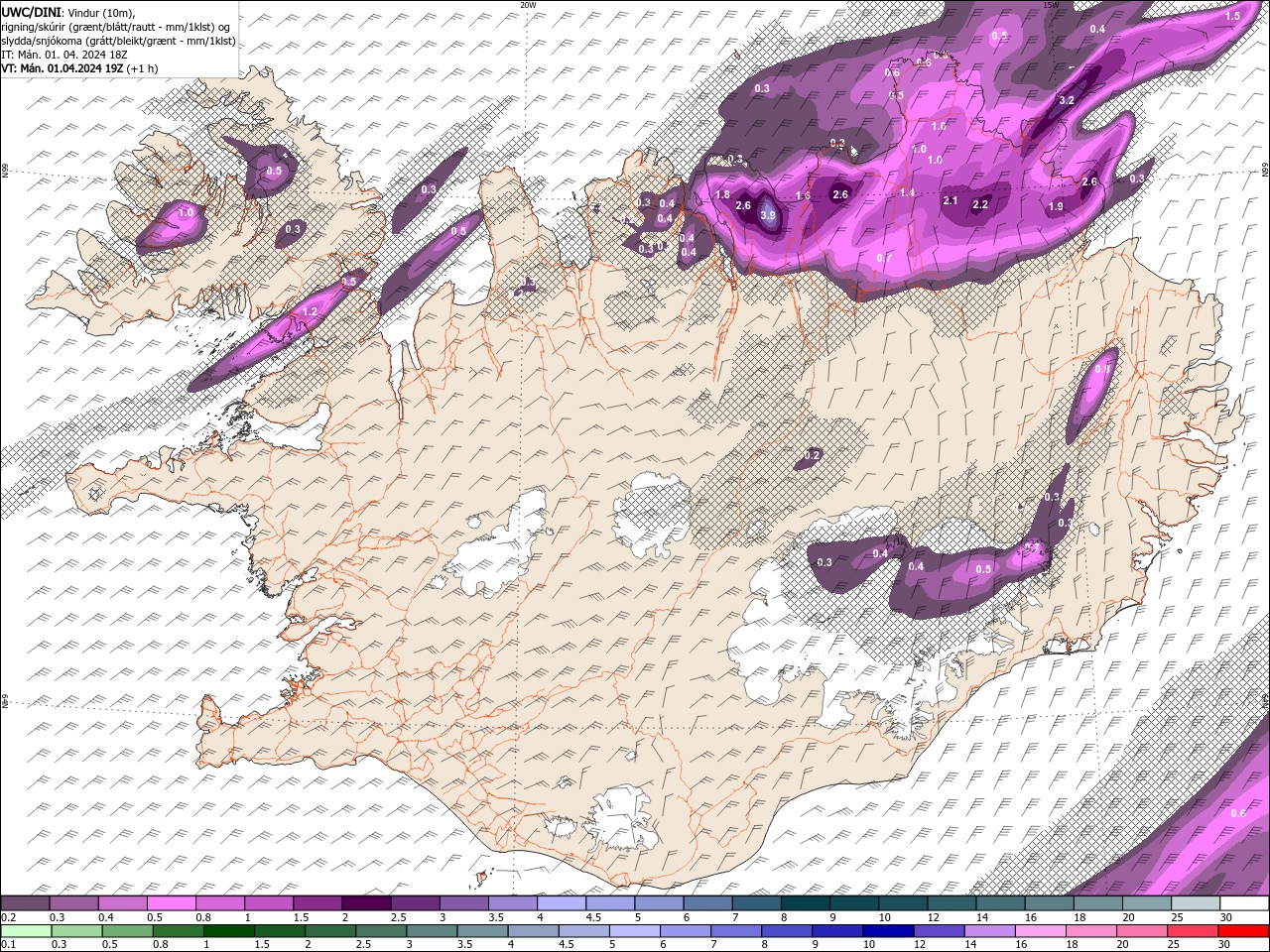Click the '0.4' number under the snow legend
Viewport: 1270px width, 952px height.
(x=106, y=917)
